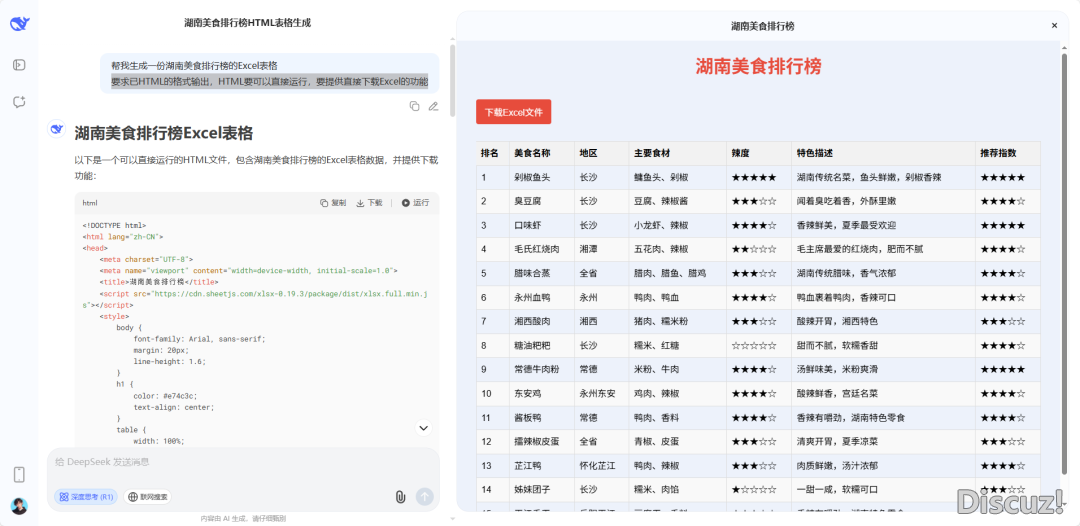
Task: Click the 特色描述 column header
Action: tap(883, 153)
